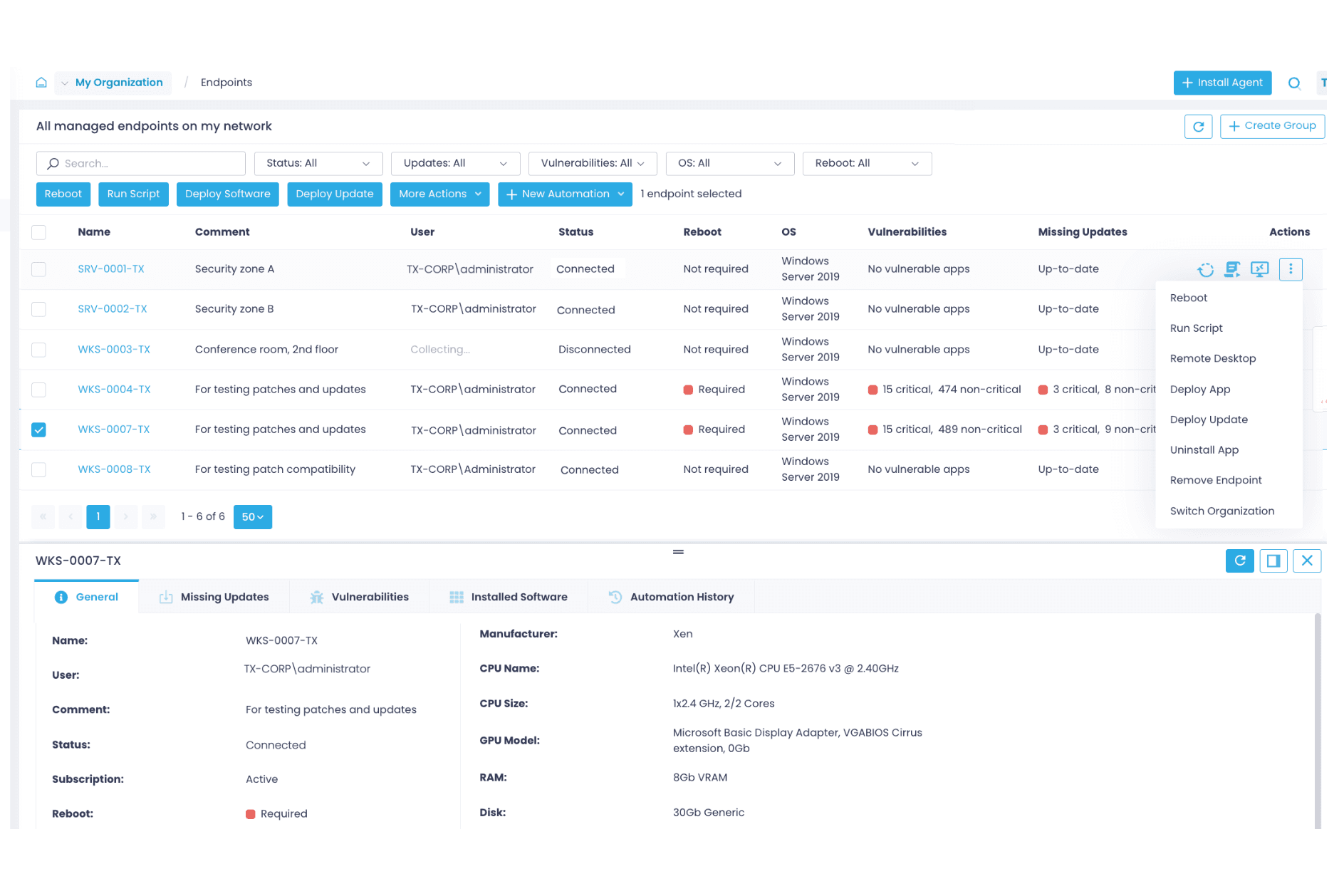Check the WKS-0003-TX row checkbox

coord(38,350)
